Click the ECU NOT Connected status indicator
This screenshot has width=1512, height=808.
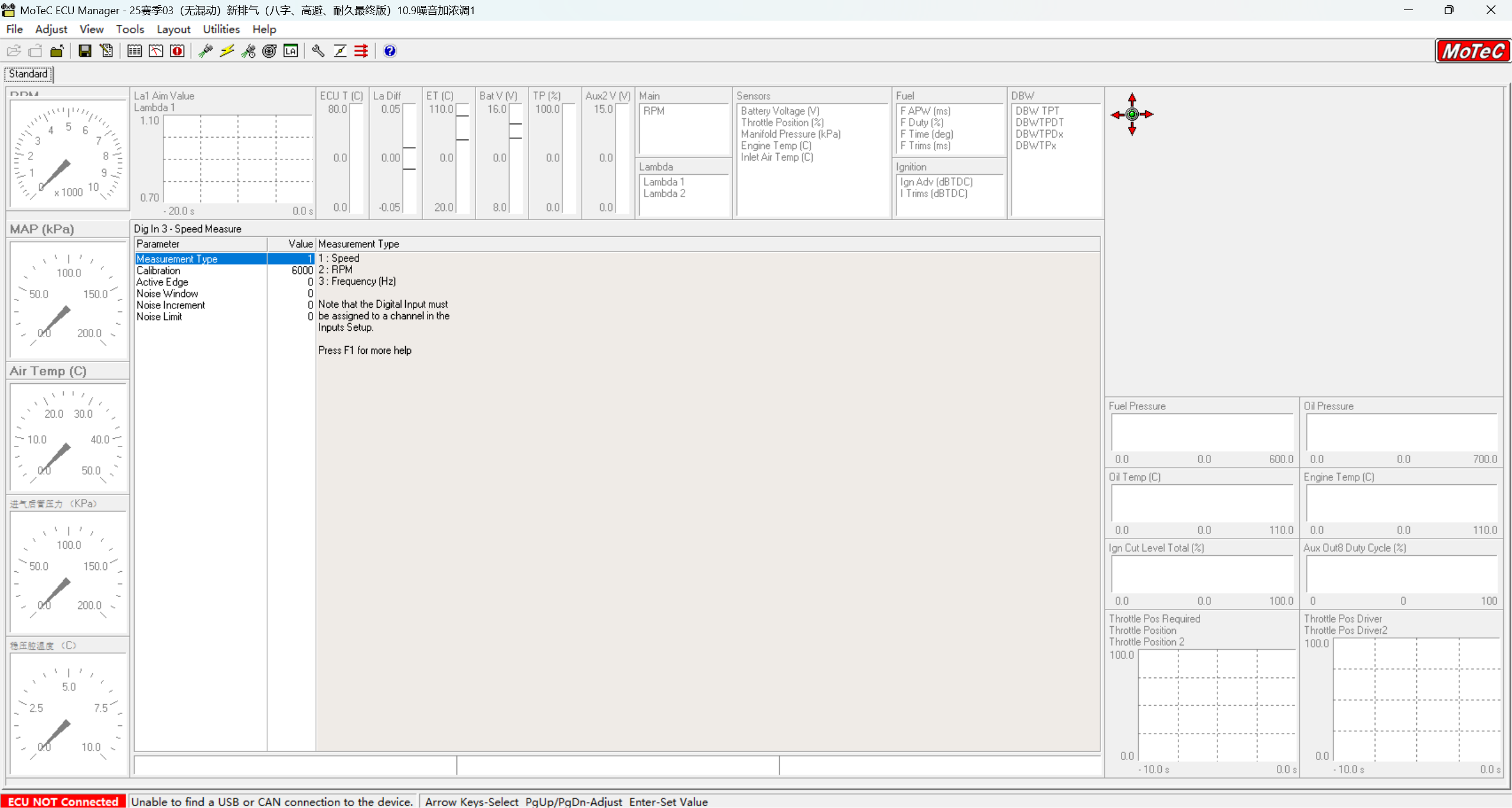63,801
